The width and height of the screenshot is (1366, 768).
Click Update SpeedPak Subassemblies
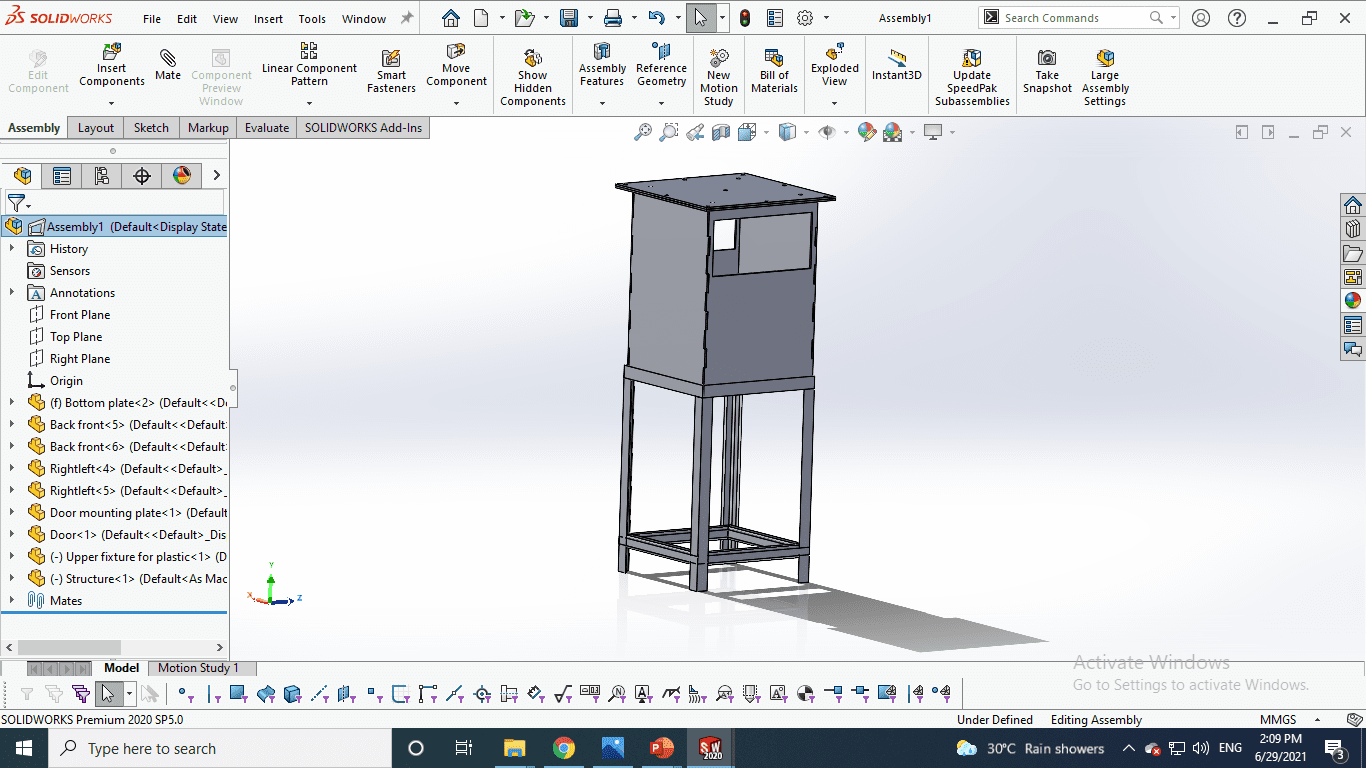(x=972, y=78)
